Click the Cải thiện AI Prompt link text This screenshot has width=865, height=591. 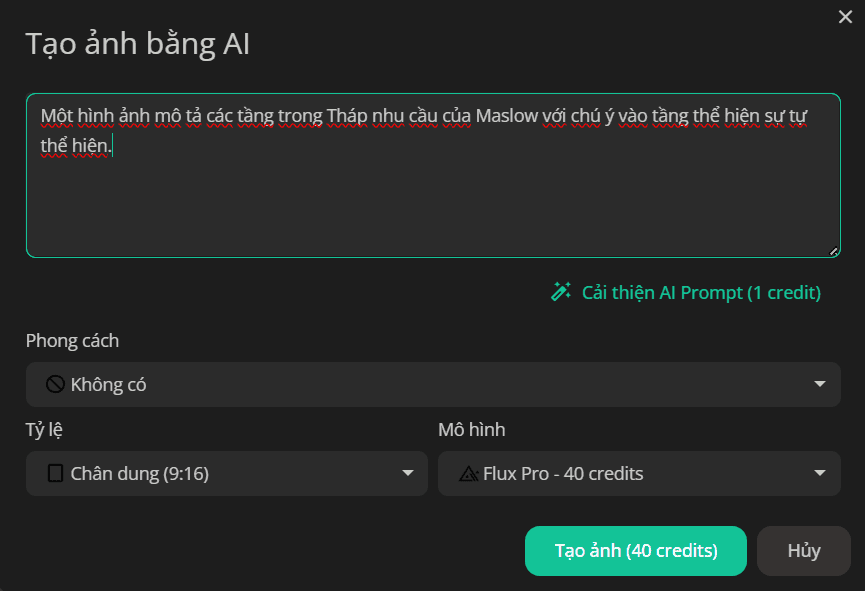(701, 292)
